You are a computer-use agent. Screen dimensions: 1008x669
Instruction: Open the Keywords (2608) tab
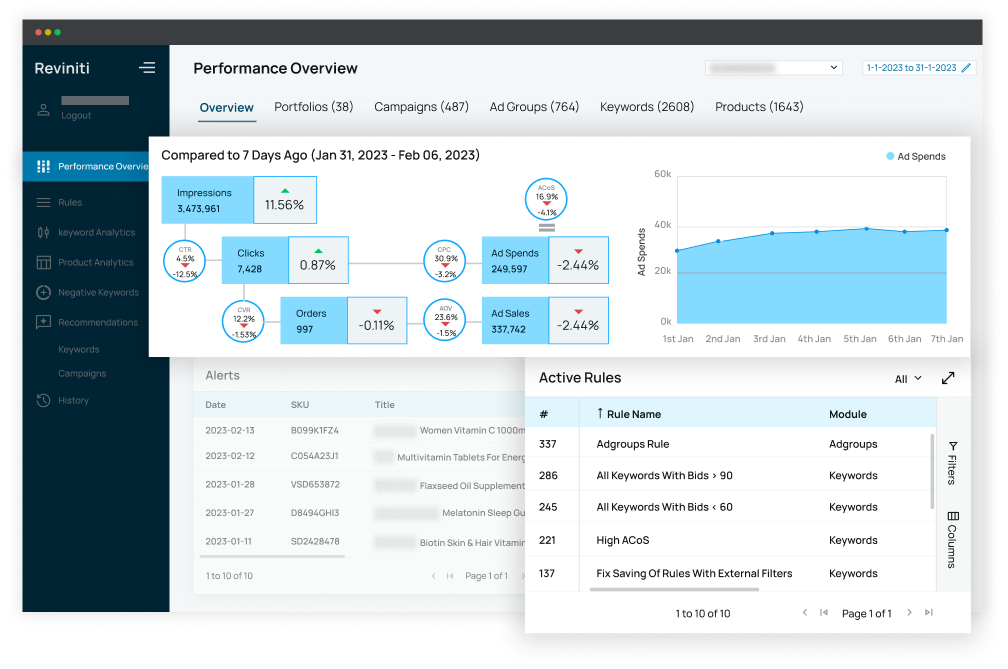pos(647,107)
